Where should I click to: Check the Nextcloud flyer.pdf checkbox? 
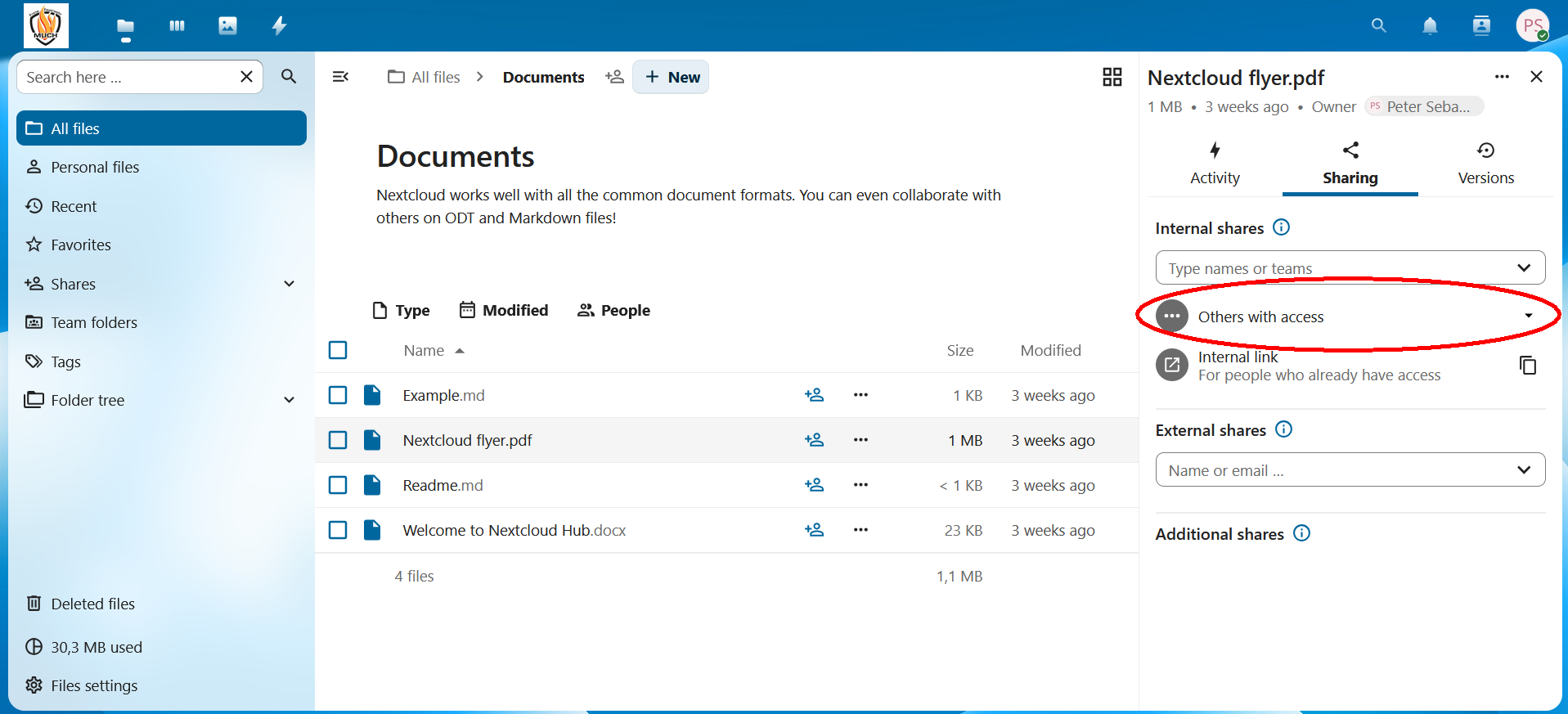pyautogui.click(x=338, y=440)
